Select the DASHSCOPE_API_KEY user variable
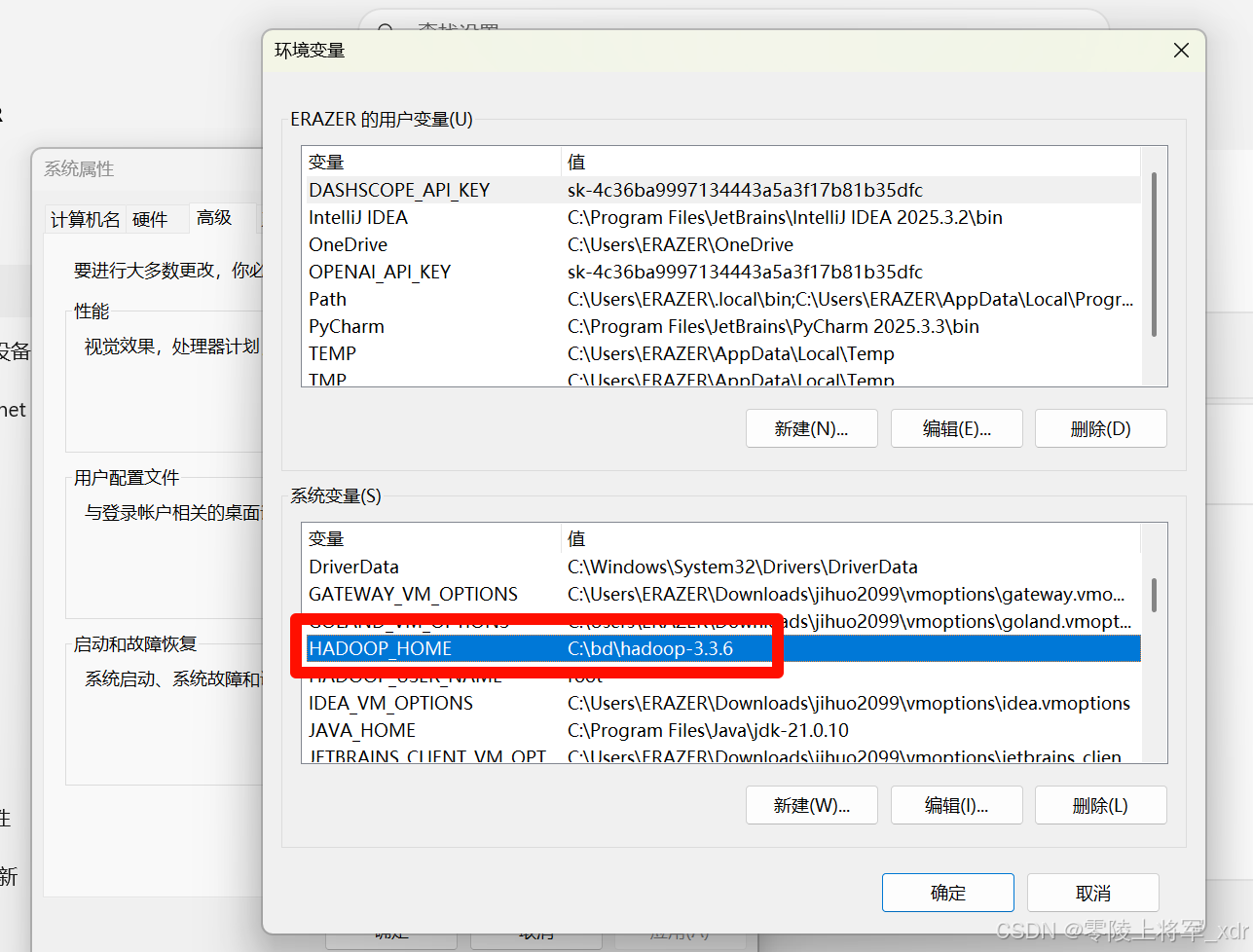1253x952 pixels. pyautogui.click(x=721, y=190)
